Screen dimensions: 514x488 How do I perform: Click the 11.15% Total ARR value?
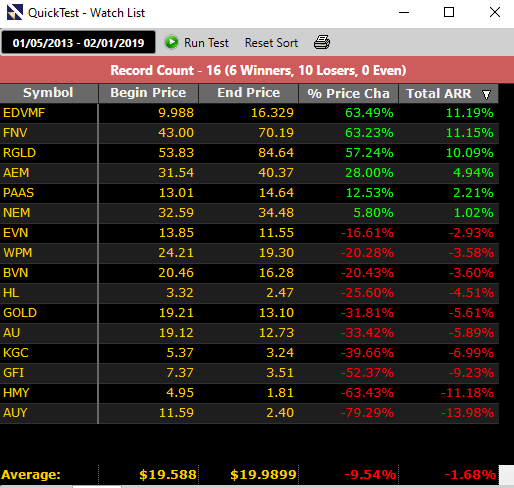(x=469, y=133)
